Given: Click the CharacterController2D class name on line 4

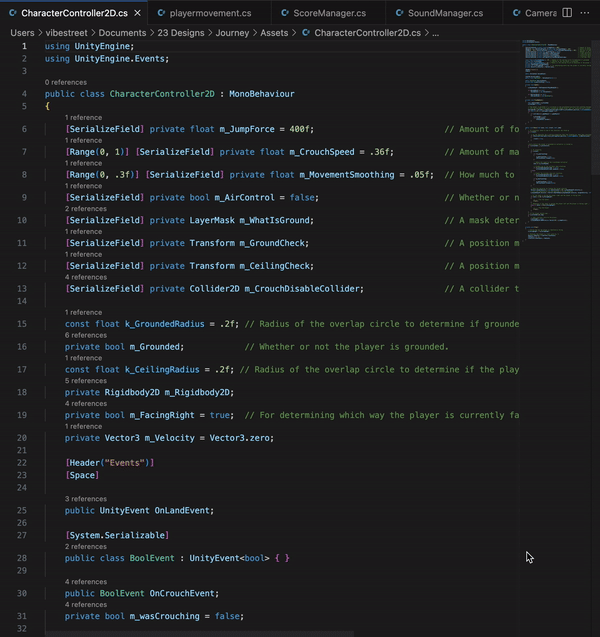Looking at the screenshot, I should (162, 94).
